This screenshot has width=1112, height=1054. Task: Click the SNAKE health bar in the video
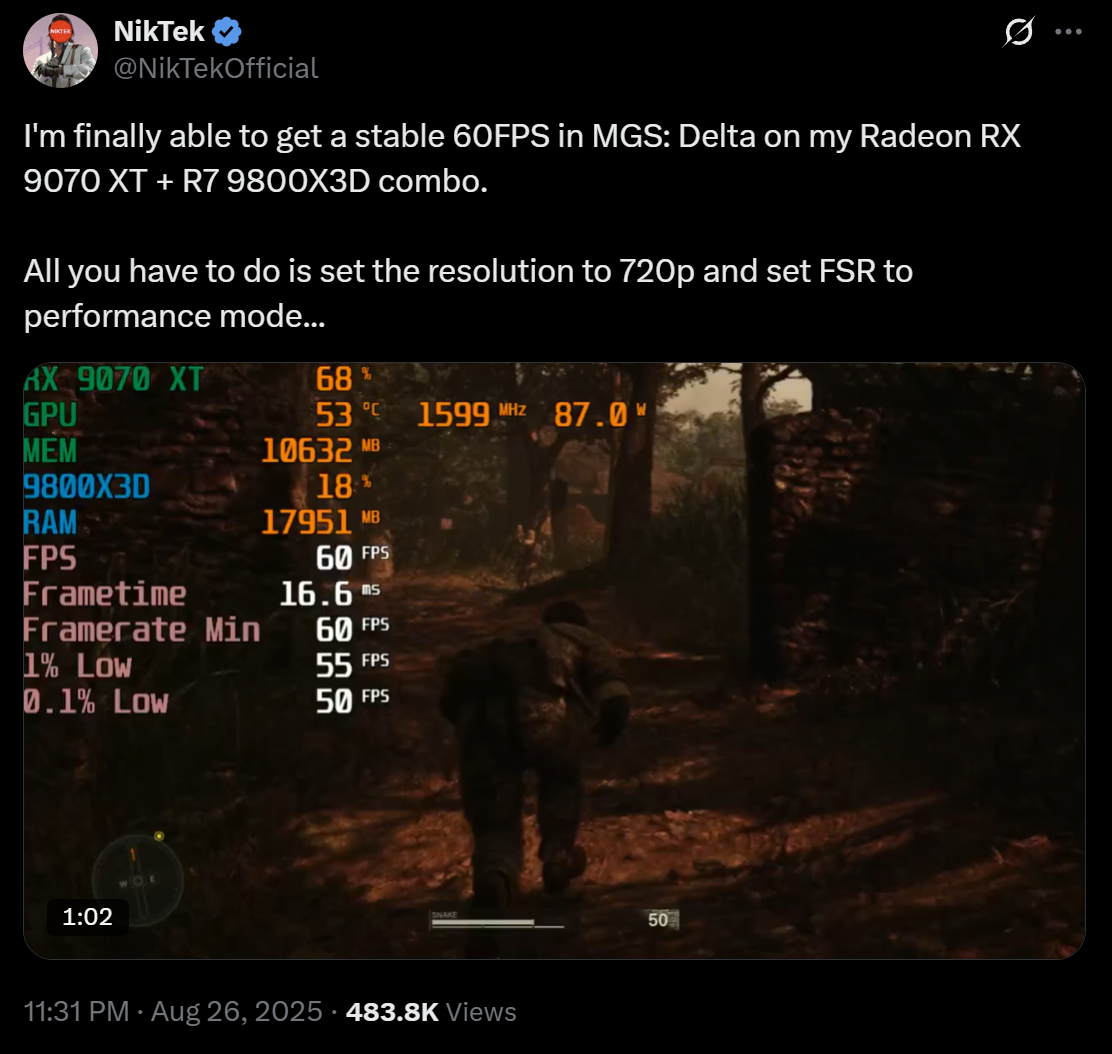coord(497,920)
